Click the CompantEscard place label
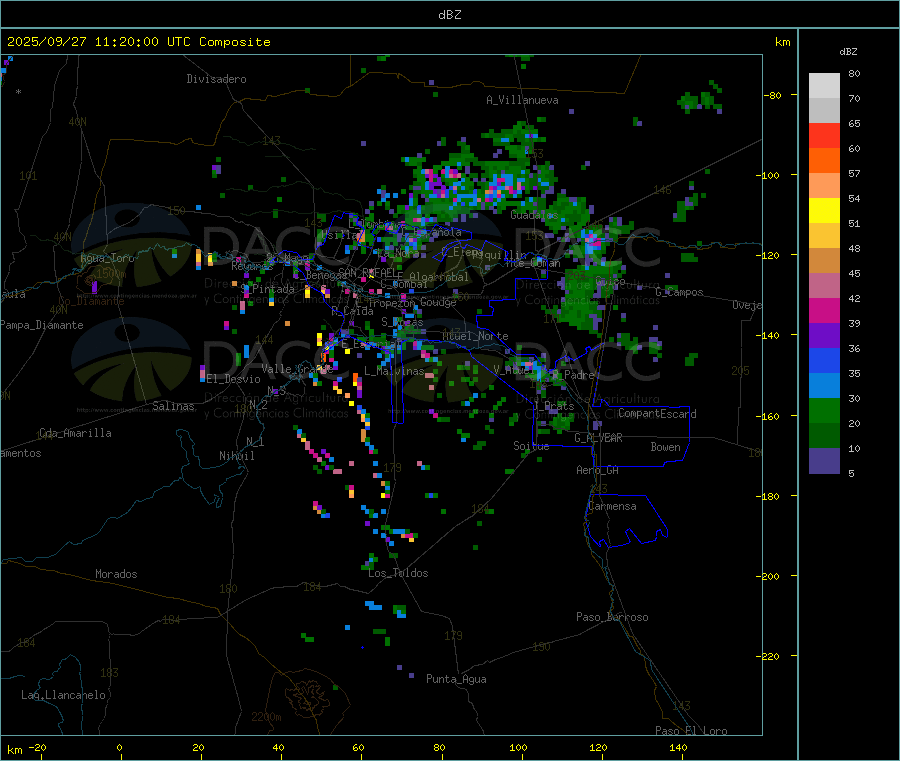 657,414
